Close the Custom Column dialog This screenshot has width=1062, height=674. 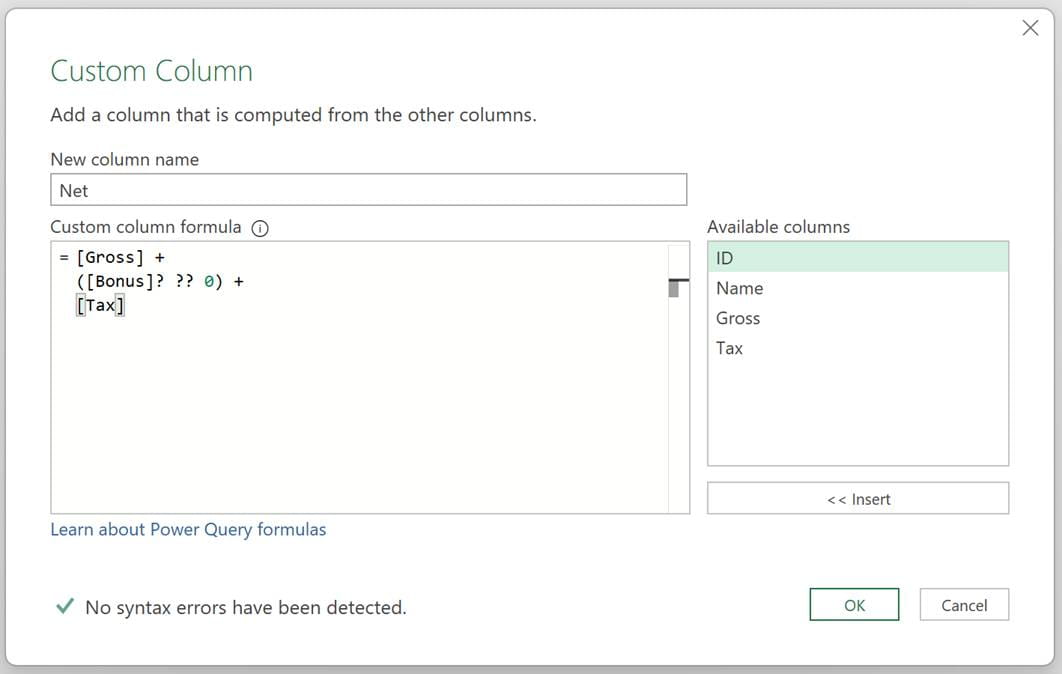(x=1030, y=28)
